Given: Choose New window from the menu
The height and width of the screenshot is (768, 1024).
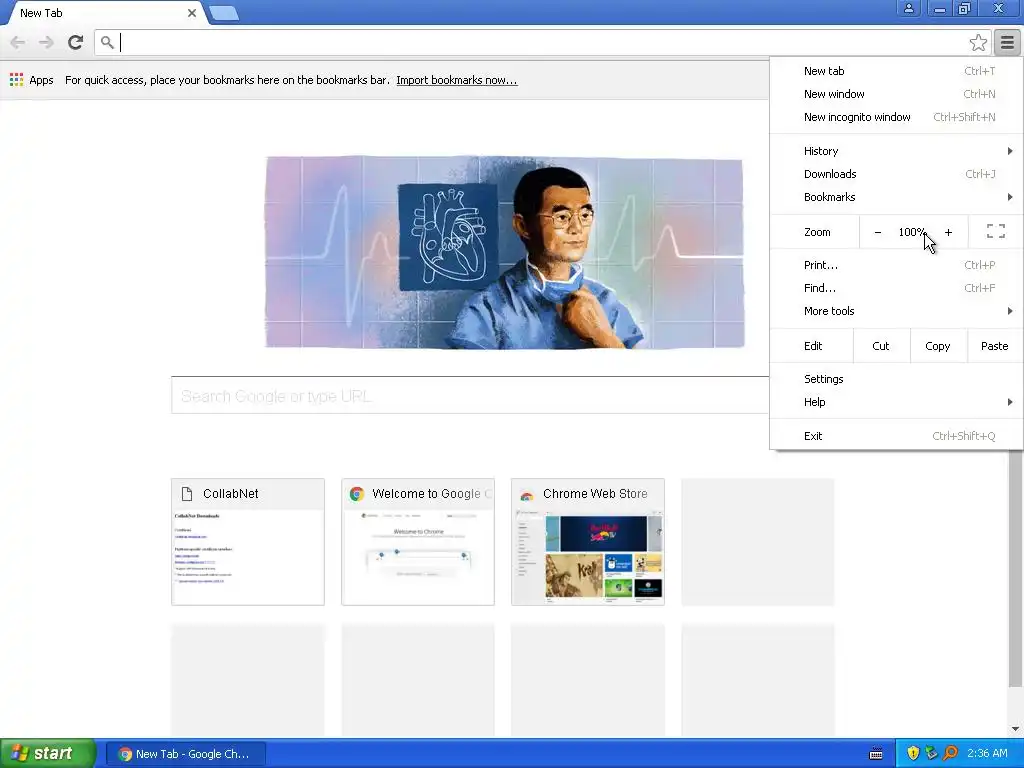Looking at the screenshot, I should coord(896,94).
